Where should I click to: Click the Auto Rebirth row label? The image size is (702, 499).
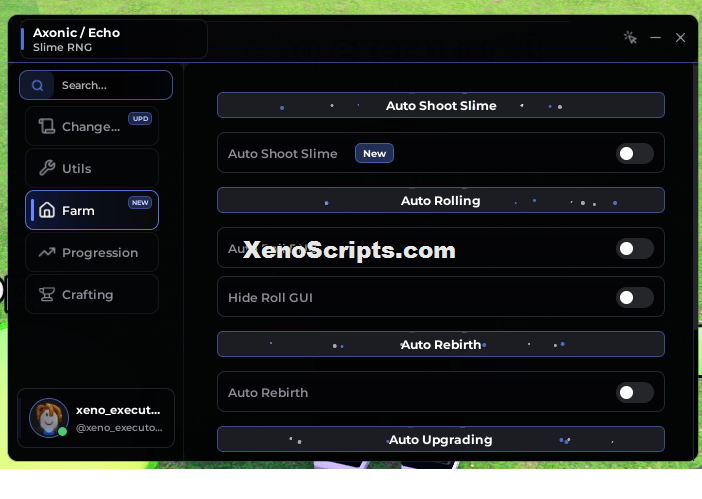268,392
